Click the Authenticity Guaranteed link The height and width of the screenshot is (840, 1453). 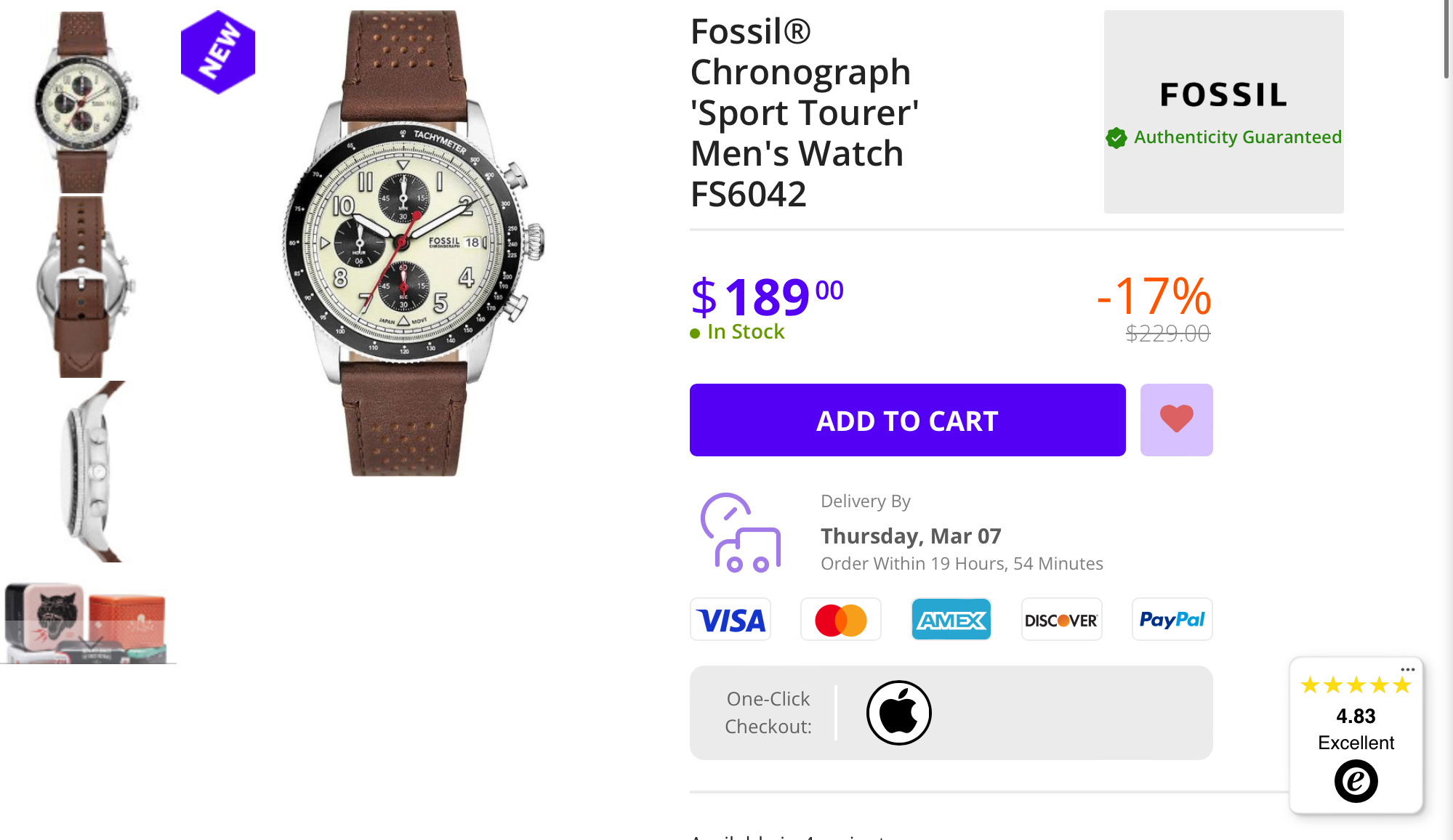(1237, 137)
